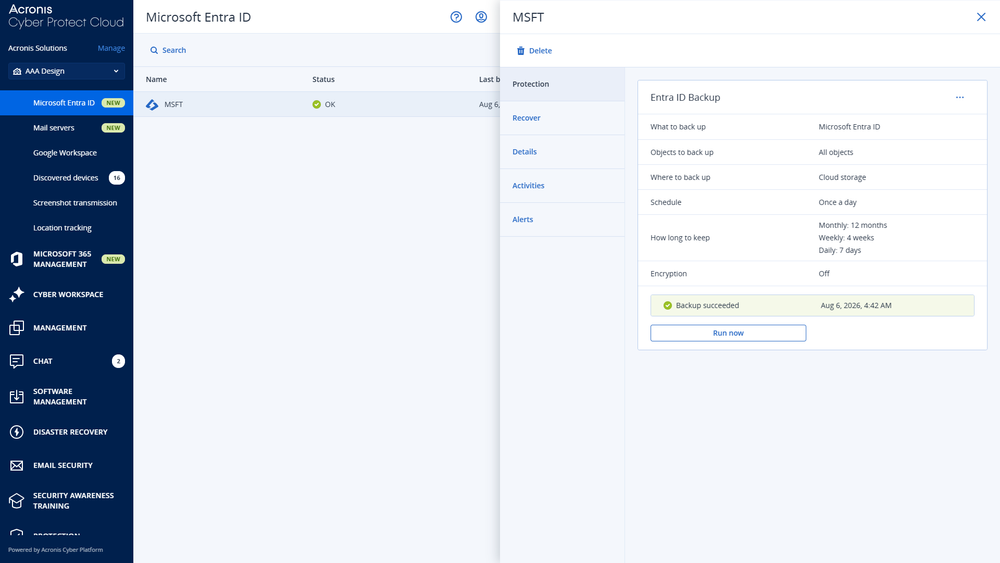
Task: Sort by the Status column header
Action: coord(323,79)
